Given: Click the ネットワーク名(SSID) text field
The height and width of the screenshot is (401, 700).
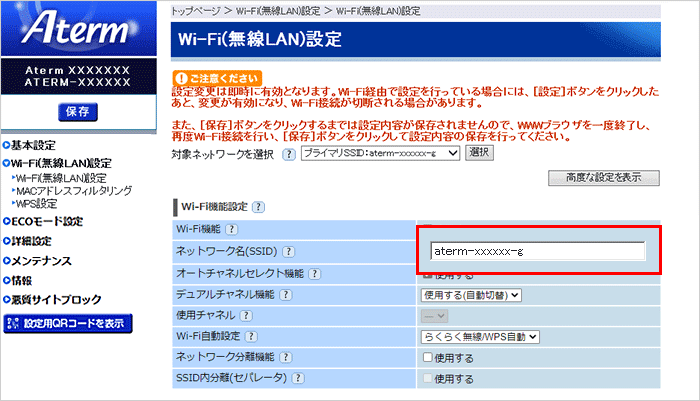Looking at the screenshot, I should 538,252.
